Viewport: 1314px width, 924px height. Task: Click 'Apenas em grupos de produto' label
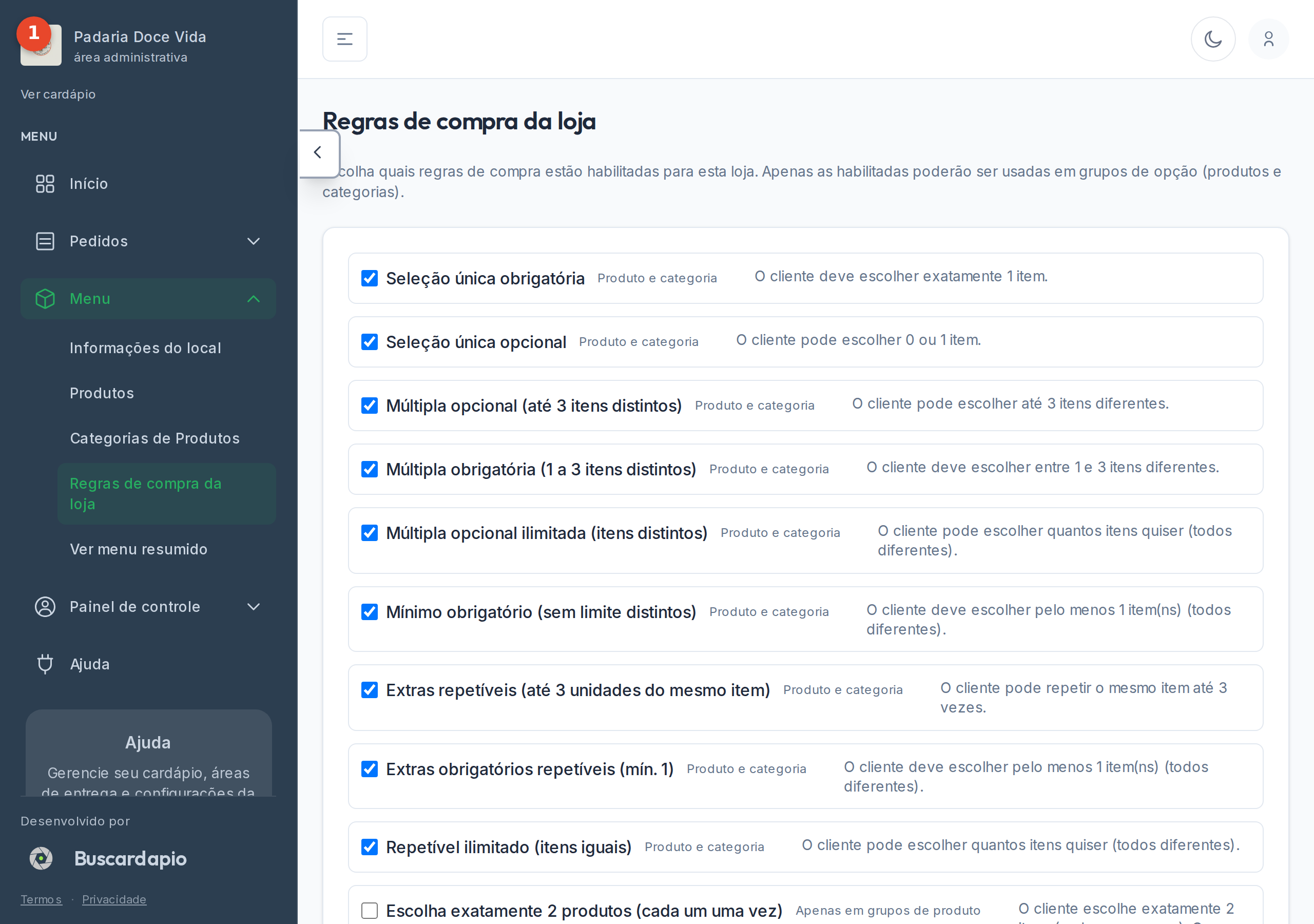coord(887,910)
